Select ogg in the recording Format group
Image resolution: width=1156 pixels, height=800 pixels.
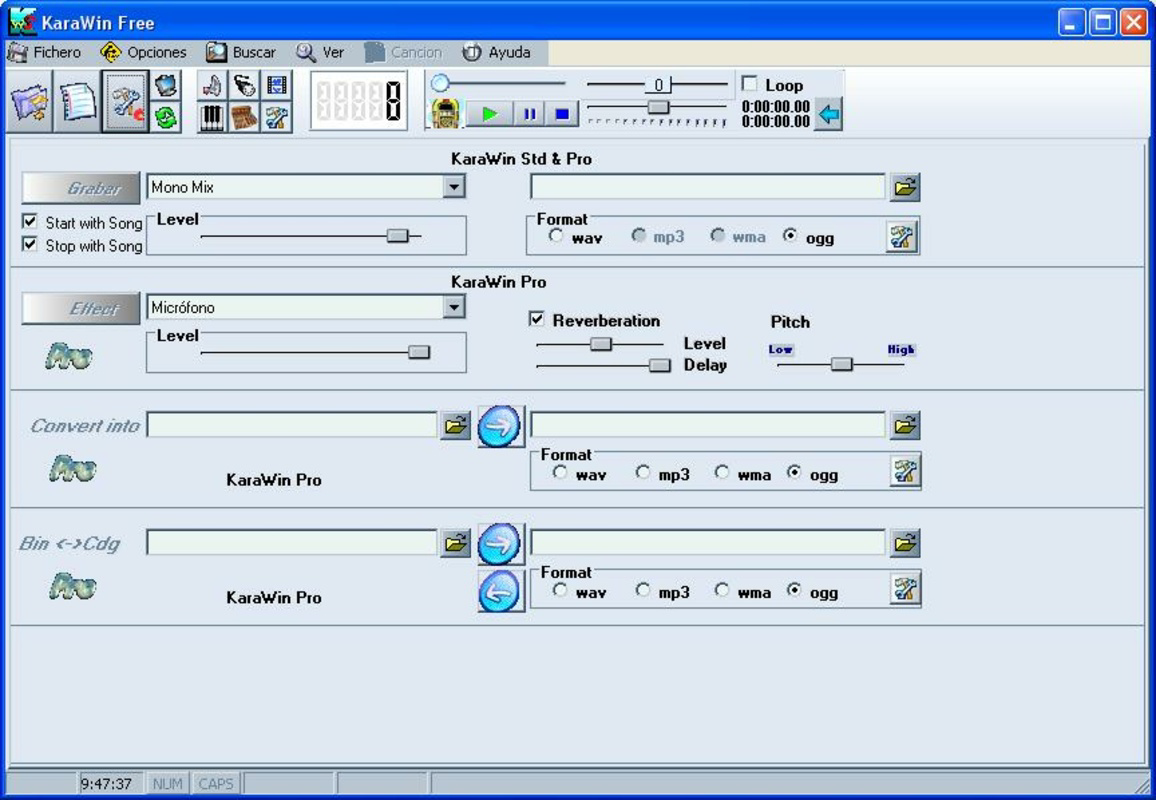click(790, 236)
